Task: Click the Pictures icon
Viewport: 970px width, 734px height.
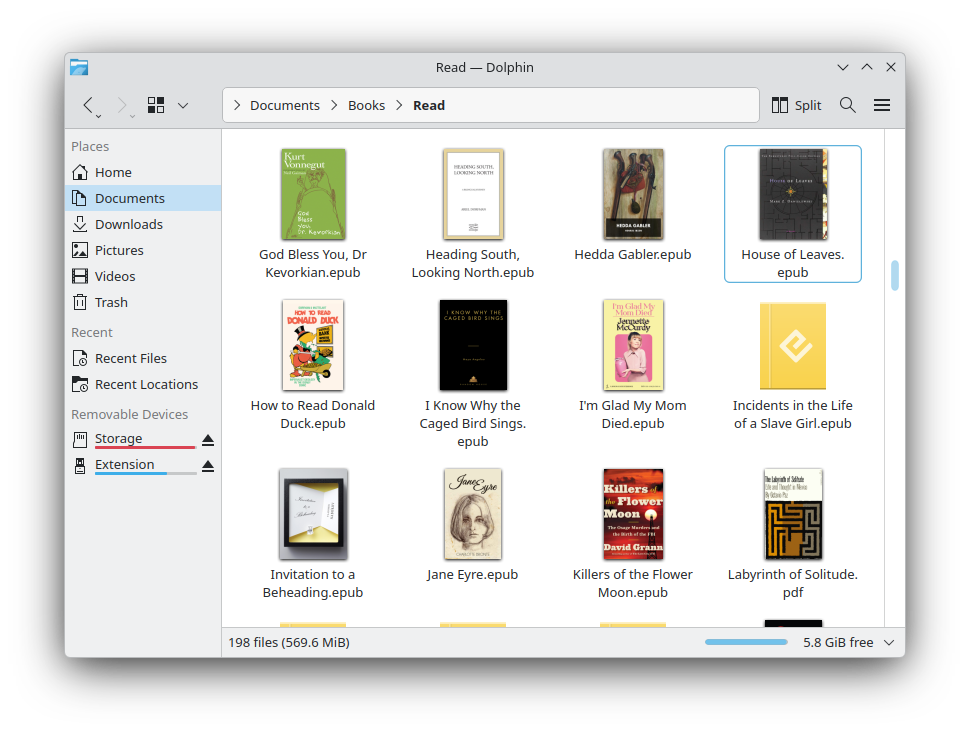Action: (80, 250)
